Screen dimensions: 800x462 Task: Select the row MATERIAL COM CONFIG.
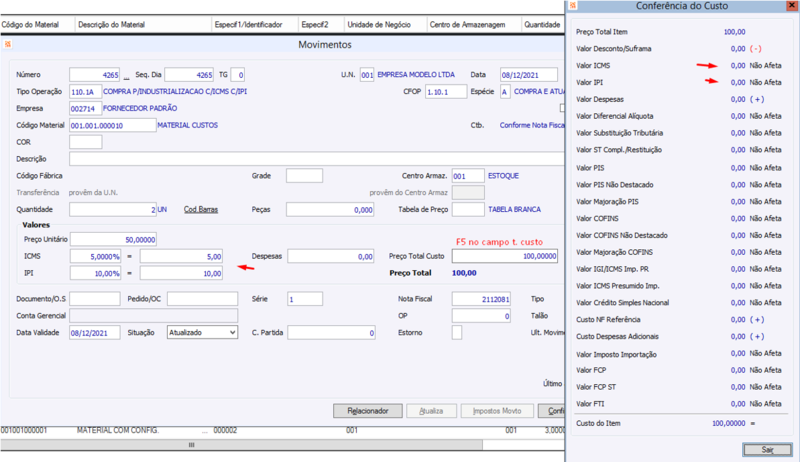[282, 430]
